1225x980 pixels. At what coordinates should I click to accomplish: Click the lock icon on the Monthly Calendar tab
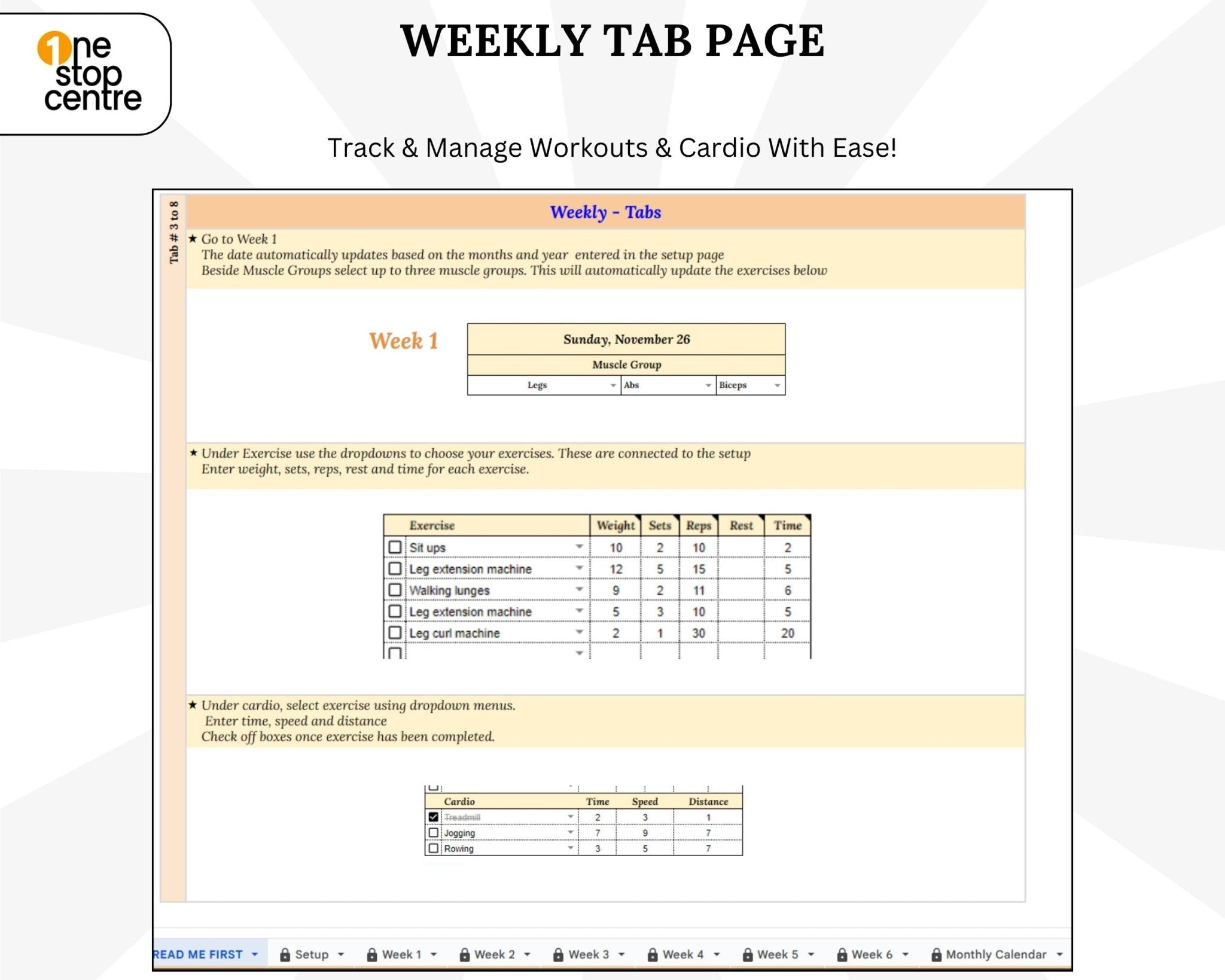click(x=935, y=955)
